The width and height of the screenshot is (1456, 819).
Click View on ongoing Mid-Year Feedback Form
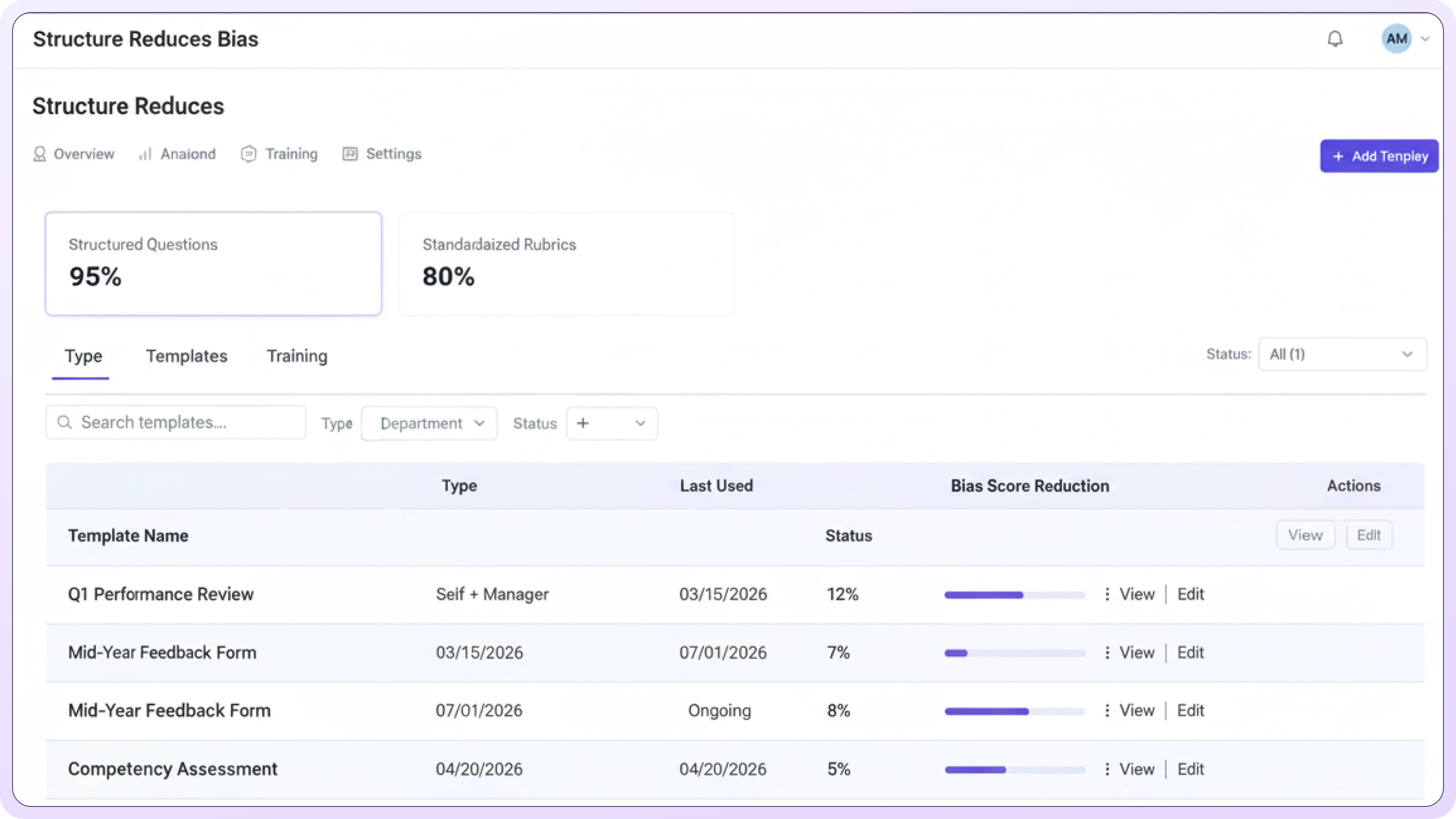pos(1137,711)
